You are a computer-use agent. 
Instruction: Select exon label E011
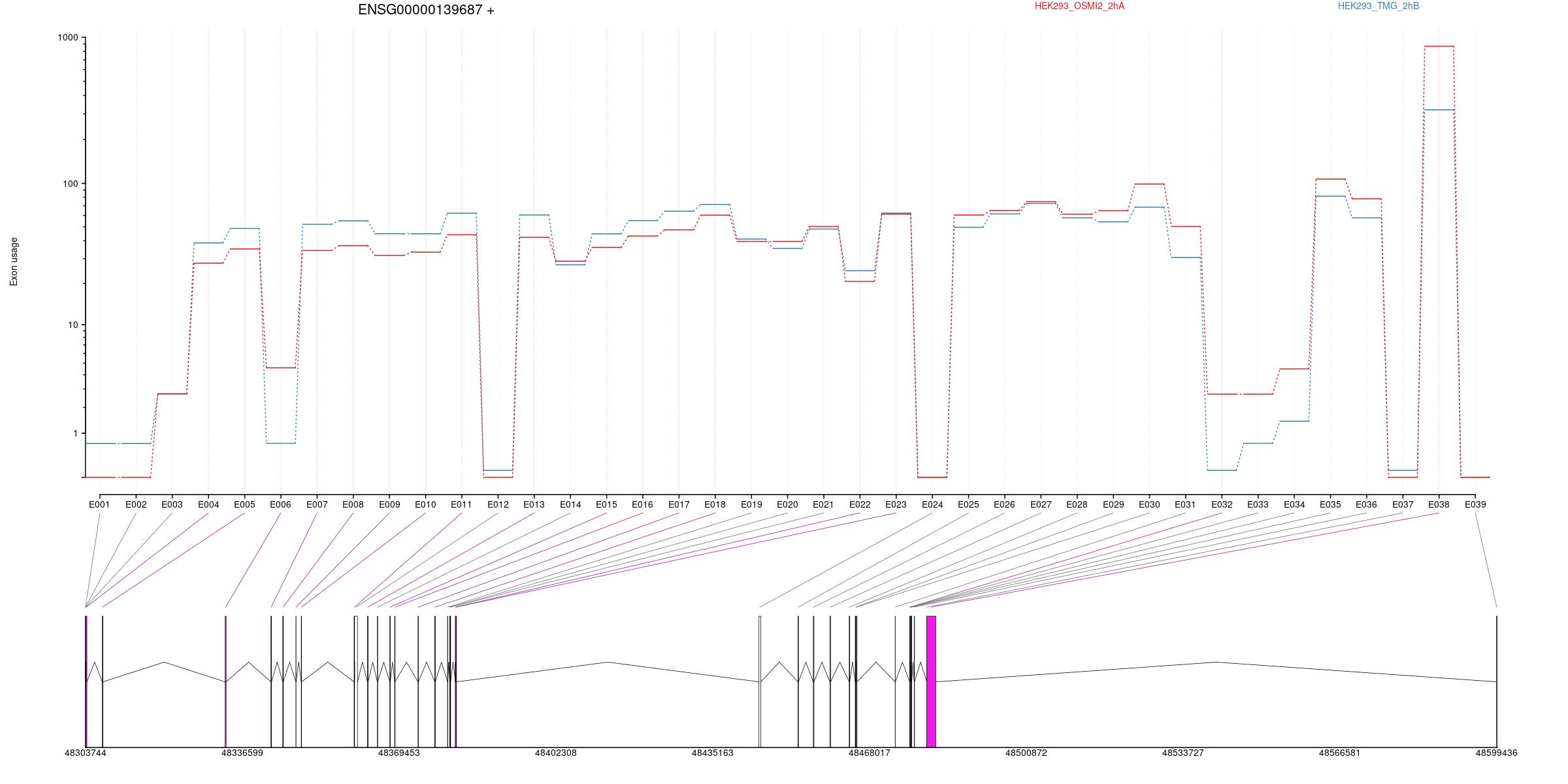(x=461, y=504)
